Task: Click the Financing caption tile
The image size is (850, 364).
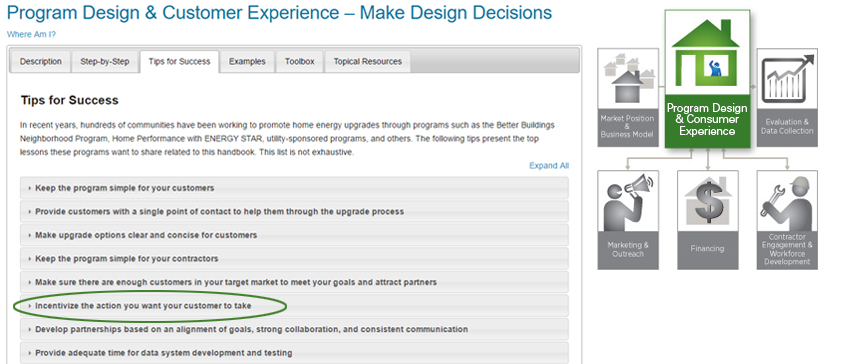Action: pos(707,249)
